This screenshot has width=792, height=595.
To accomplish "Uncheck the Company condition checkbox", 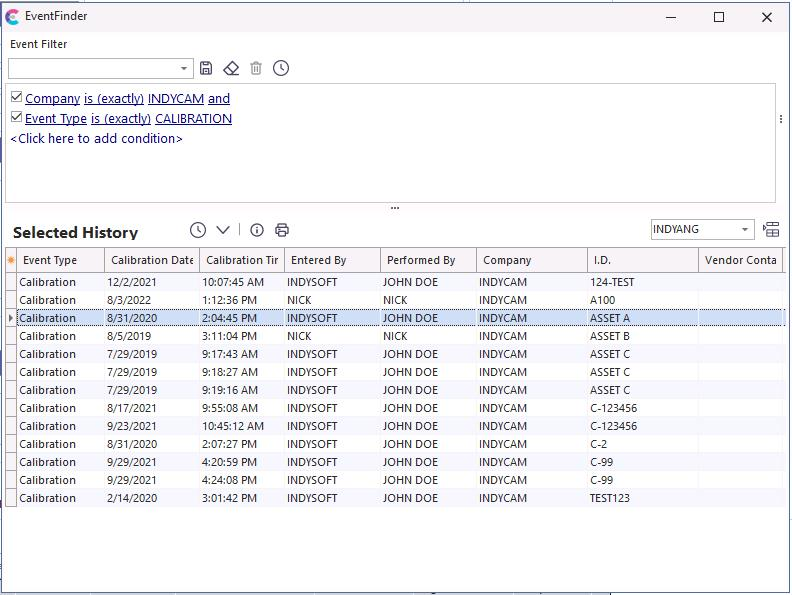I will (x=17, y=98).
